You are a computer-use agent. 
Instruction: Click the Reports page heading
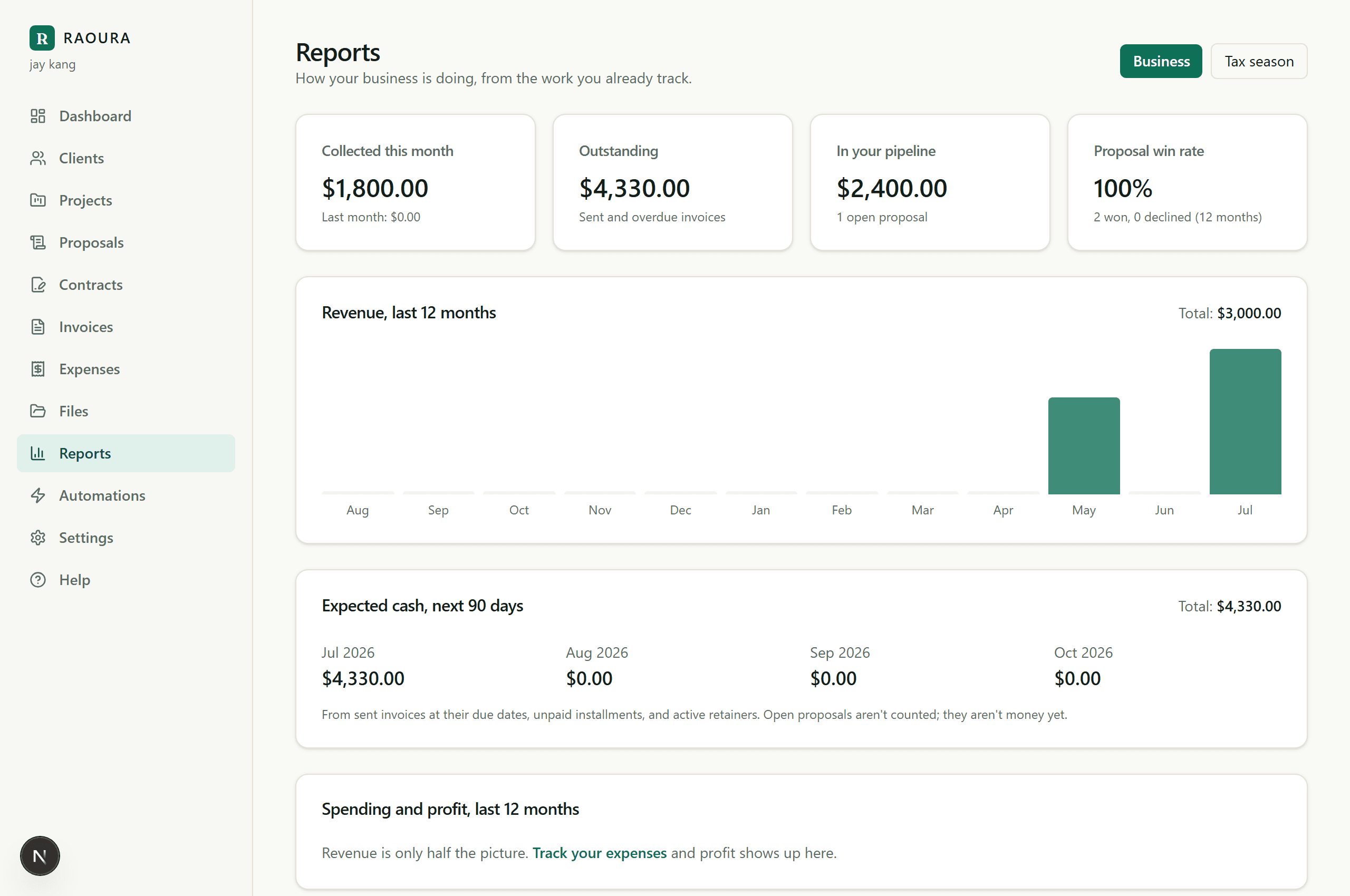pyautogui.click(x=337, y=53)
